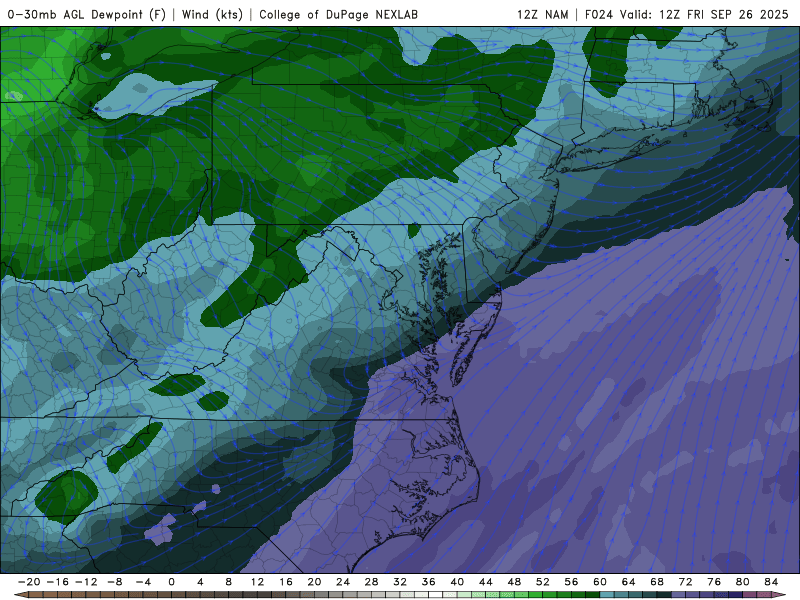
Task: Click the 32 value on the dewpoint legend
Action: click(x=400, y=582)
